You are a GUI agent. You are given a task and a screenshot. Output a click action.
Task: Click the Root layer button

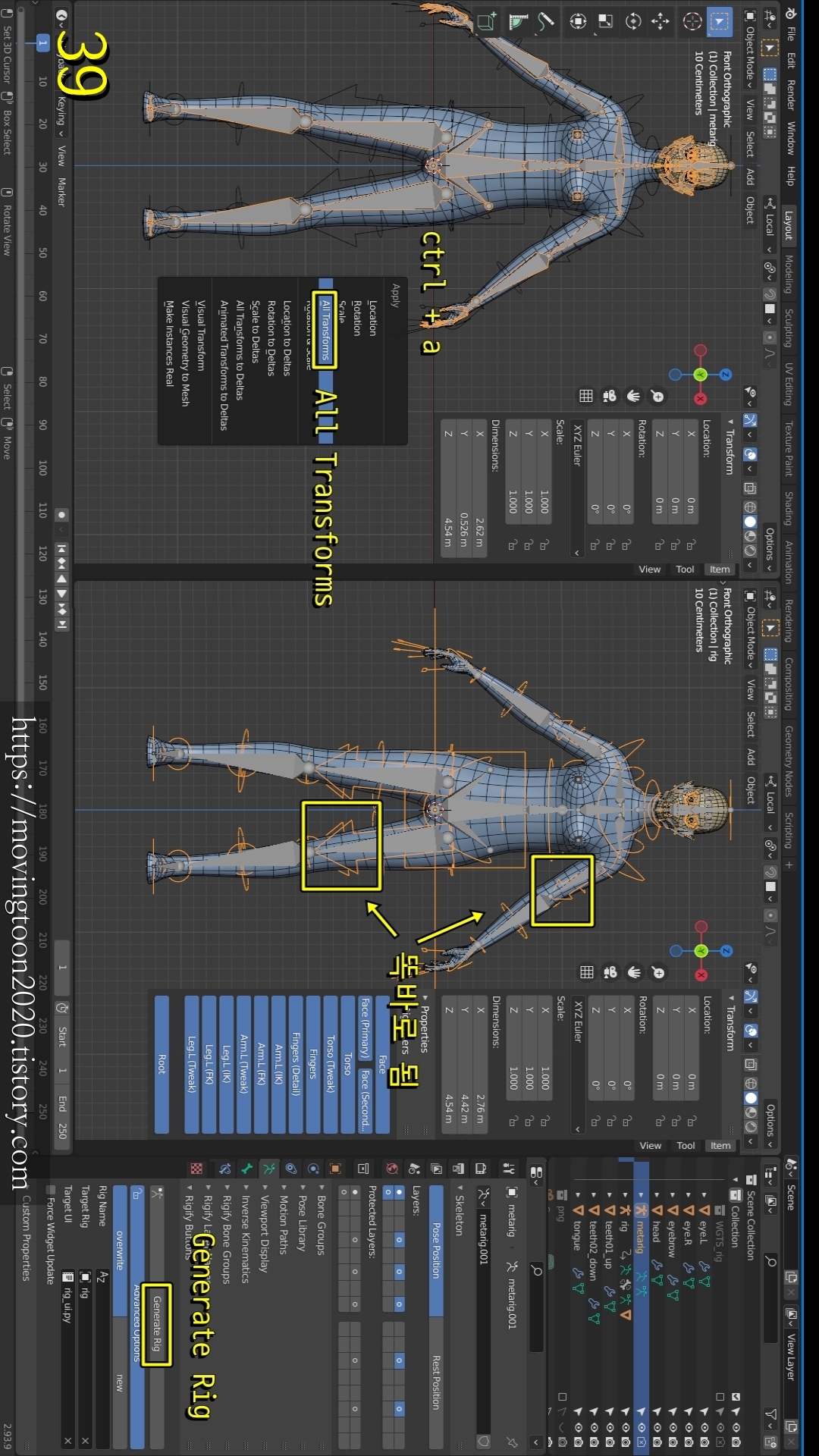pos(162,1065)
